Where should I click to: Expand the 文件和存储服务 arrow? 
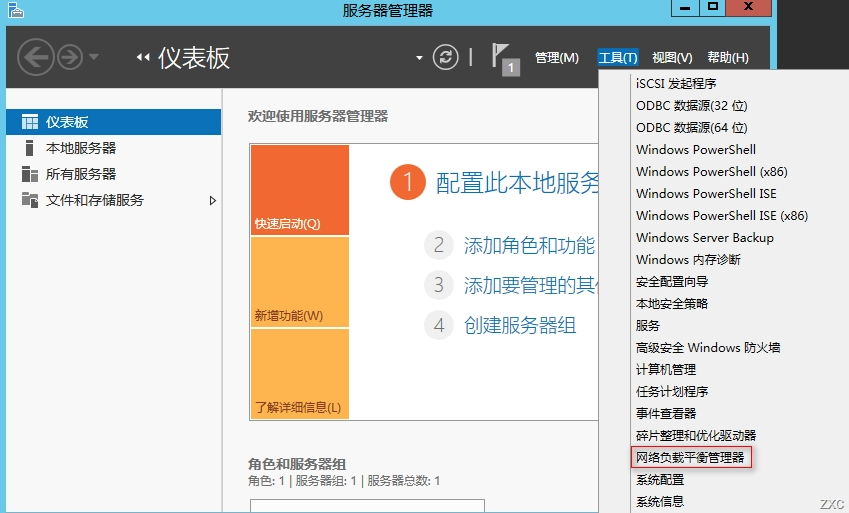pyautogui.click(x=212, y=200)
